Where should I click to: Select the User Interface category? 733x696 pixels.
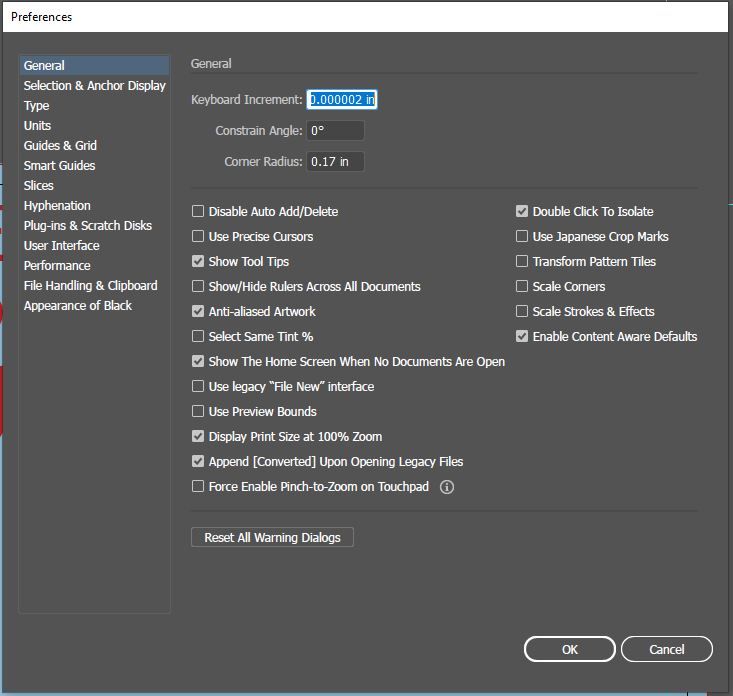coord(62,246)
